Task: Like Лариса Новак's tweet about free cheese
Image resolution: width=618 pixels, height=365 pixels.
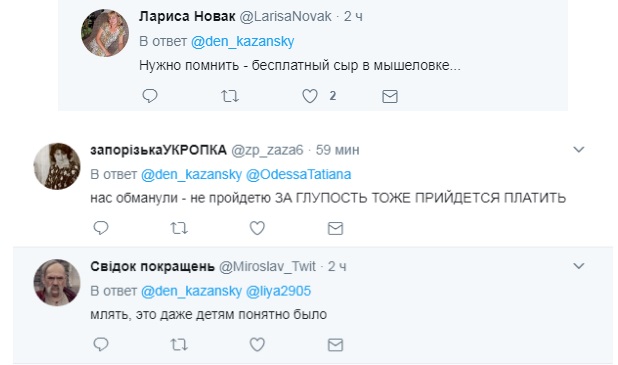Action: click(x=310, y=96)
